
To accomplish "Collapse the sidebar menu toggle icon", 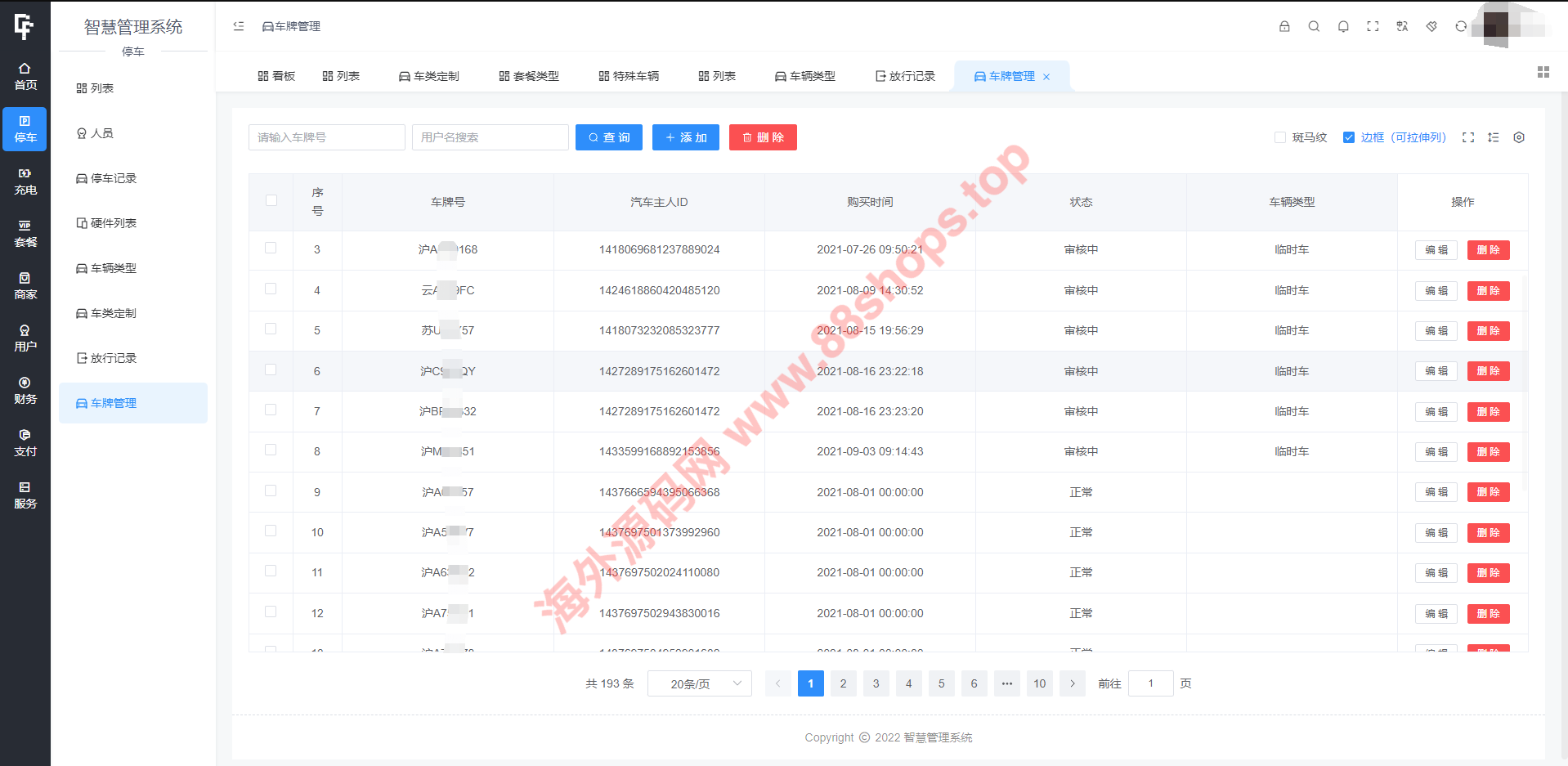I will pos(239,26).
